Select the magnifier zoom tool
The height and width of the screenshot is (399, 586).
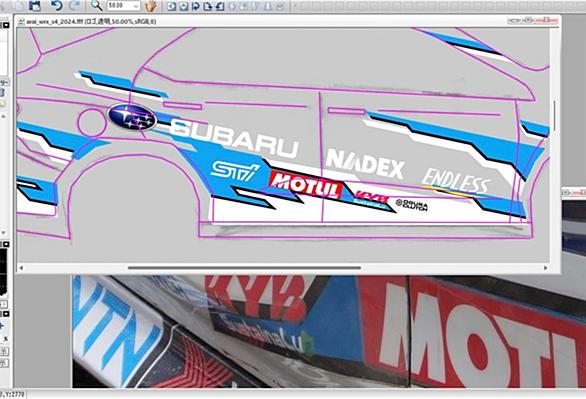click(x=96, y=6)
